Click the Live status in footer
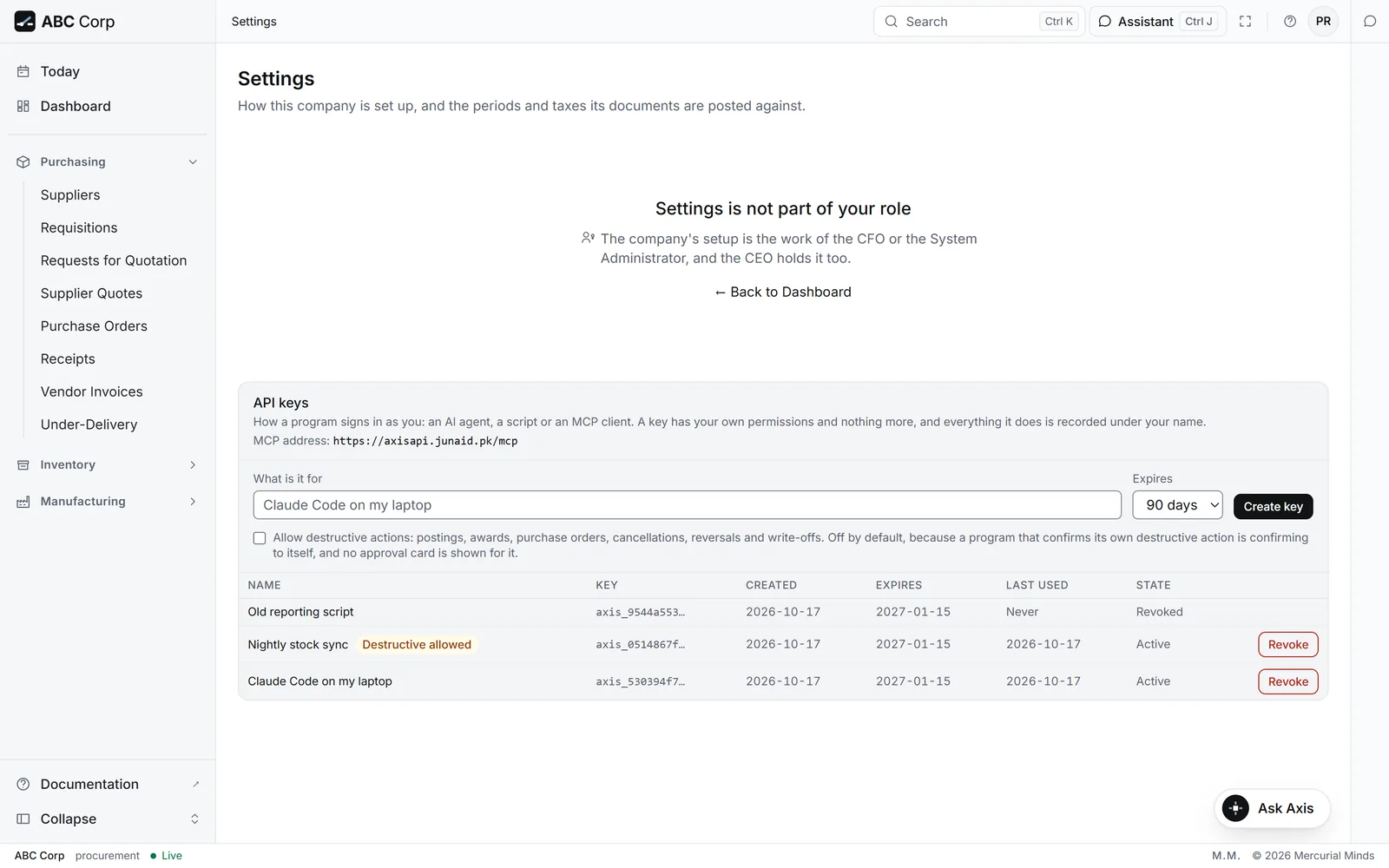 coord(166,856)
